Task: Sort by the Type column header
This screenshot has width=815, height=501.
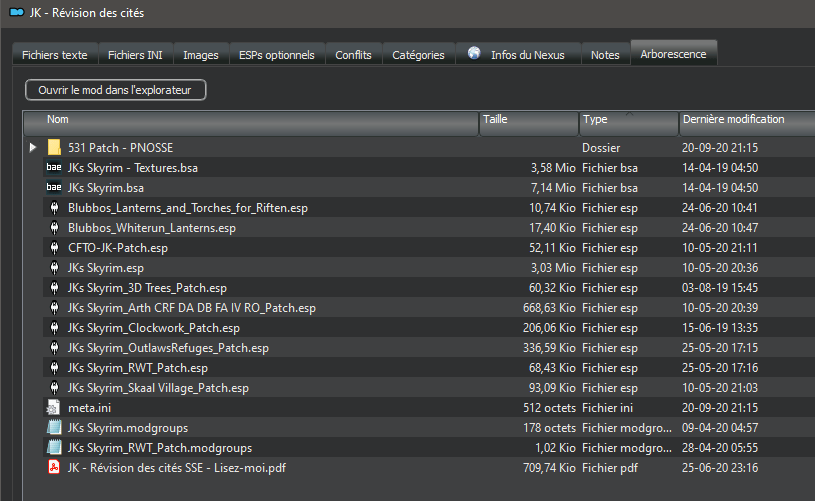Action: (x=629, y=124)
